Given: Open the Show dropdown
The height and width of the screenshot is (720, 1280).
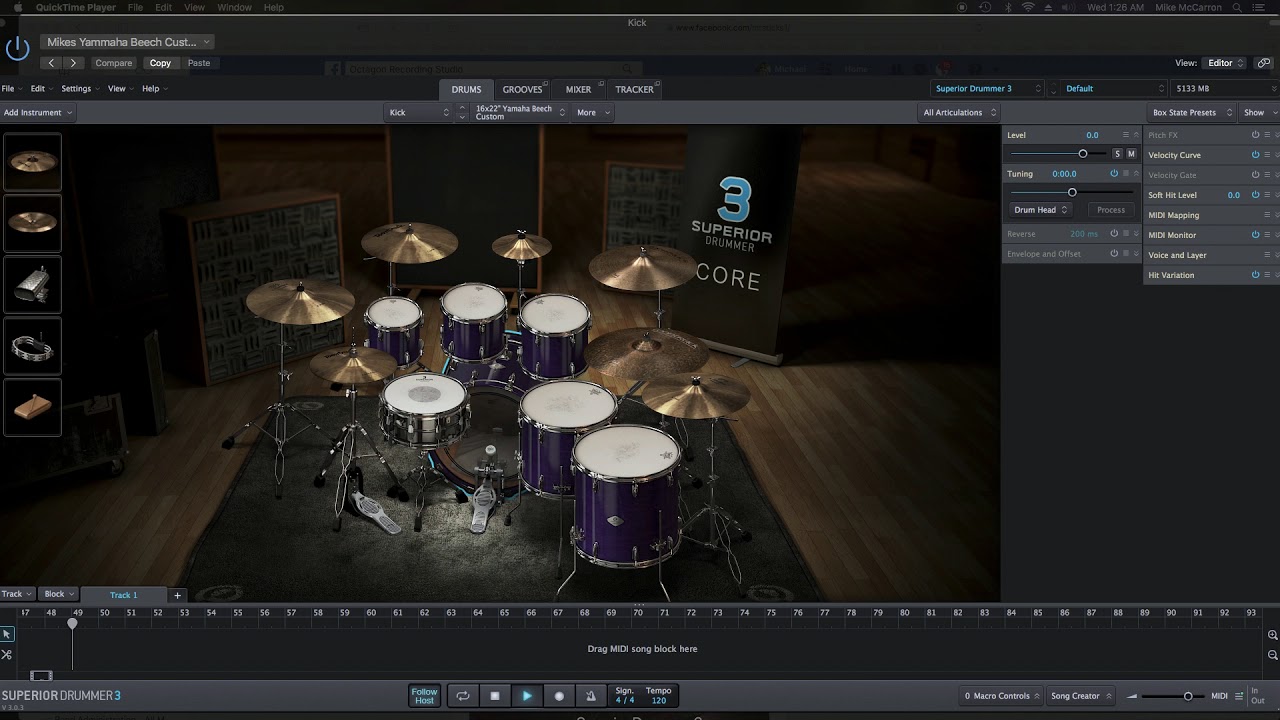Looking at the screenshot, I should [1259, 113].
